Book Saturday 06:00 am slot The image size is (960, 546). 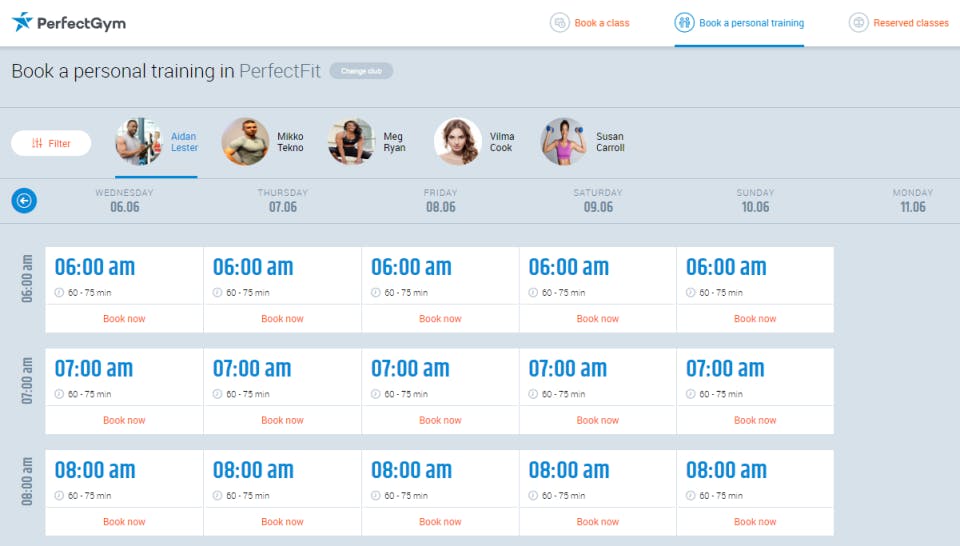click(x=598, y=319)
